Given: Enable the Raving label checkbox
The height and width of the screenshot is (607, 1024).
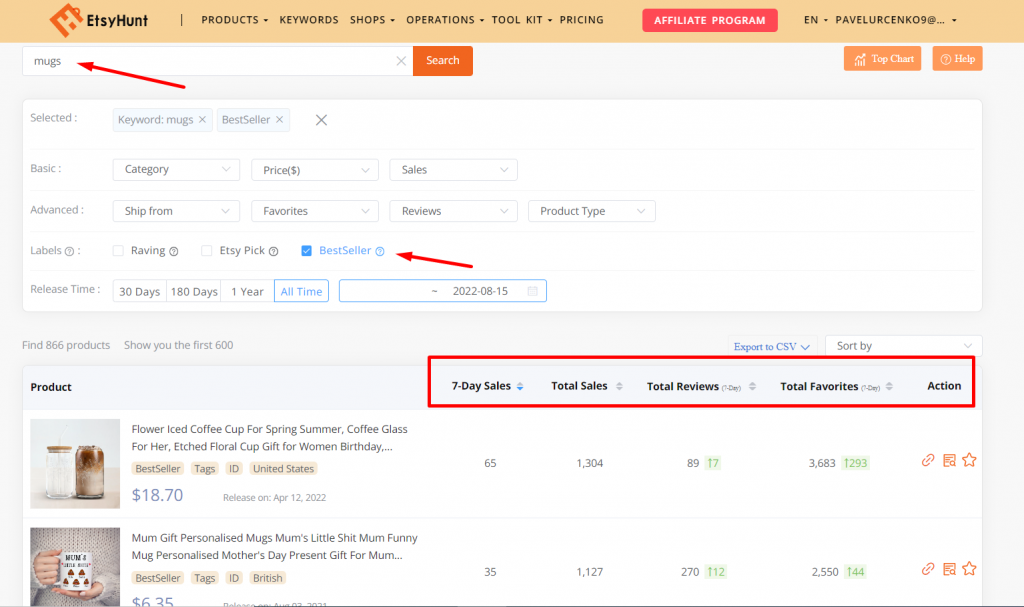Looking at the screenshot, I should (x=119, y=251).
